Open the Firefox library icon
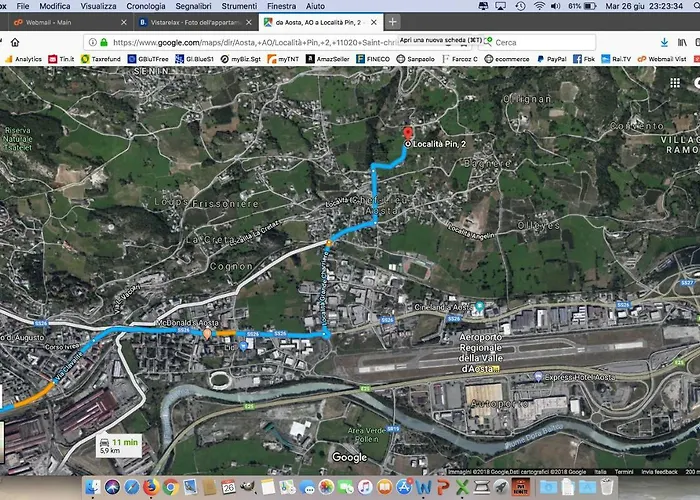The image size is (700, 500). click(682, 42)
